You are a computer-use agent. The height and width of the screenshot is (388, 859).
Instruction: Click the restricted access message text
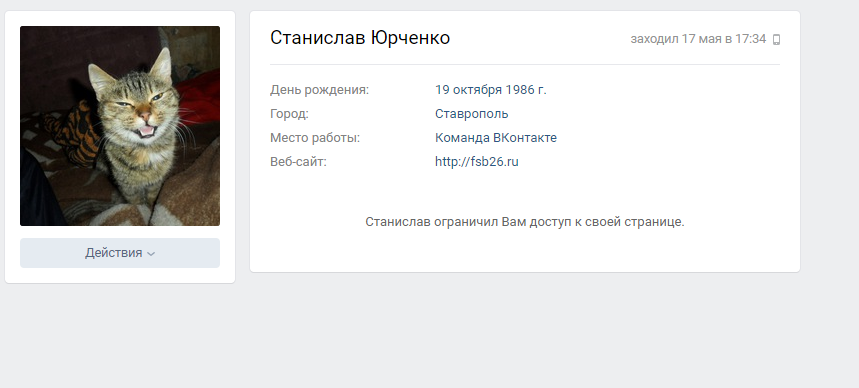[x=525, y=222]
